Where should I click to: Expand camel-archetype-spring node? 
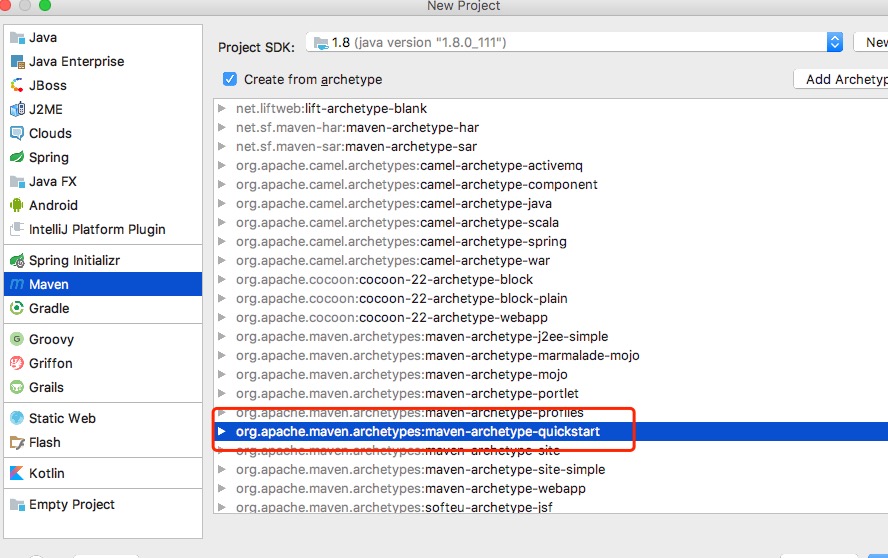(x=222, y=241)
